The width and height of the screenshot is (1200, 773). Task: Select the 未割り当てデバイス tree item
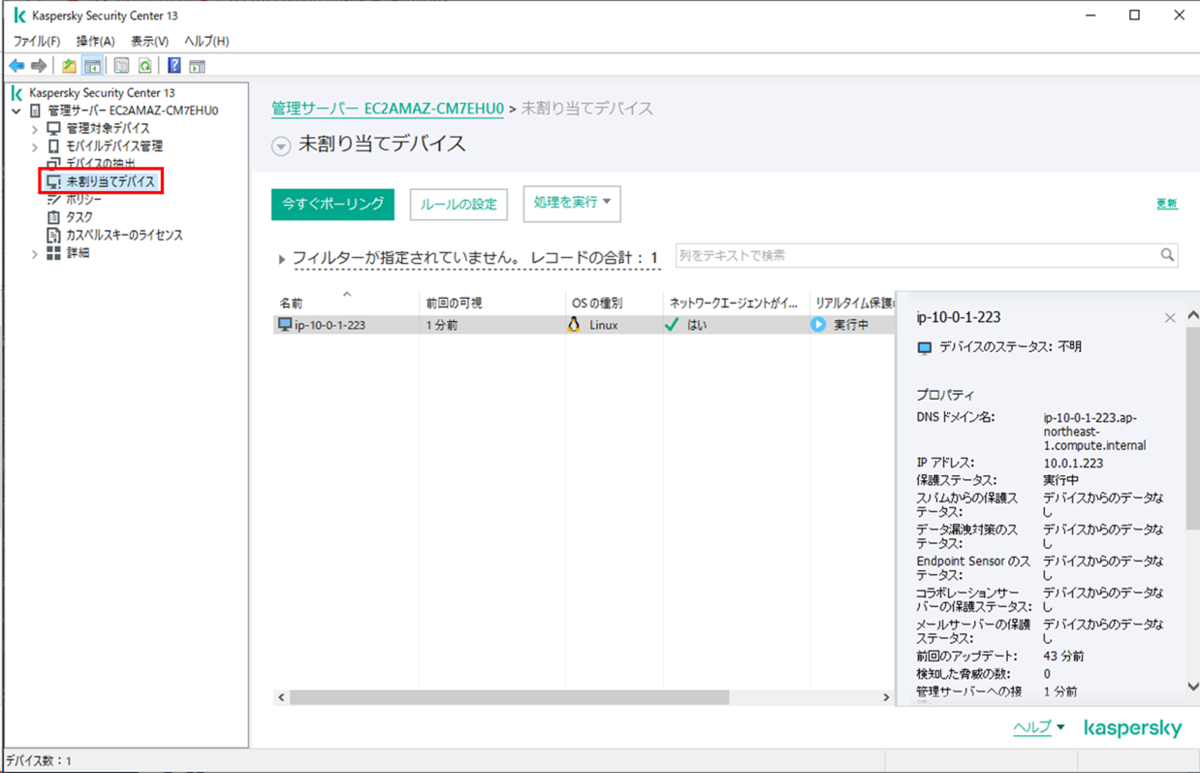tap(110, 182)
